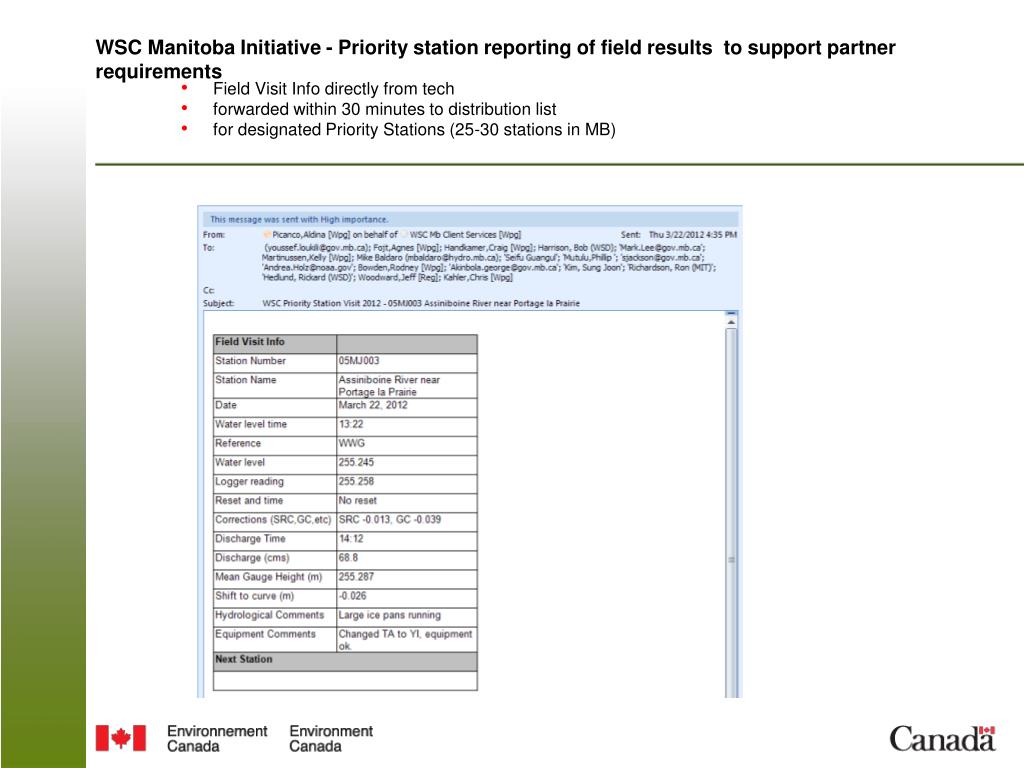The image size is (1024, 768).
Task: Click the Station Name label cell
Action: [275, 386]
